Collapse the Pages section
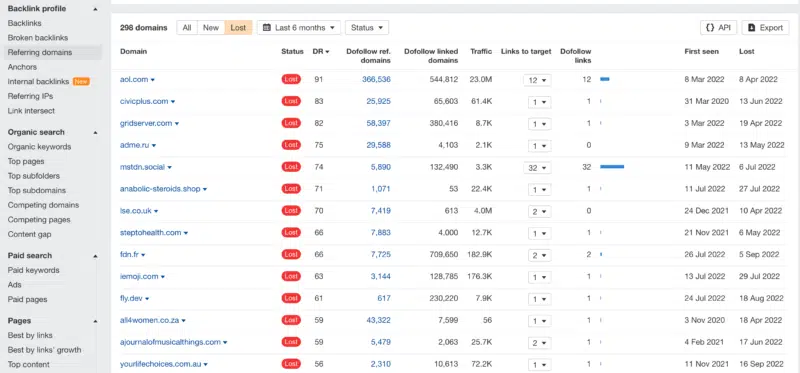 click(x=95, y=321)
